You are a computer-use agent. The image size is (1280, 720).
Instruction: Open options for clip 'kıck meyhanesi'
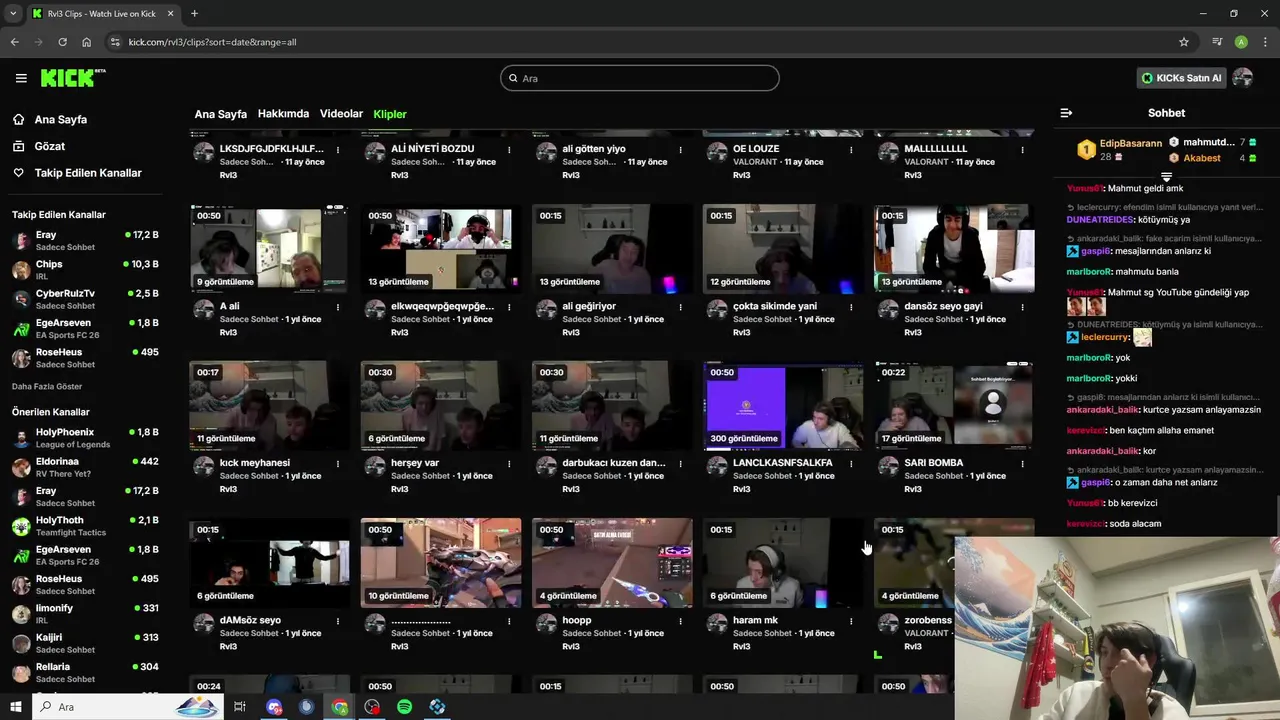(338, 464)
